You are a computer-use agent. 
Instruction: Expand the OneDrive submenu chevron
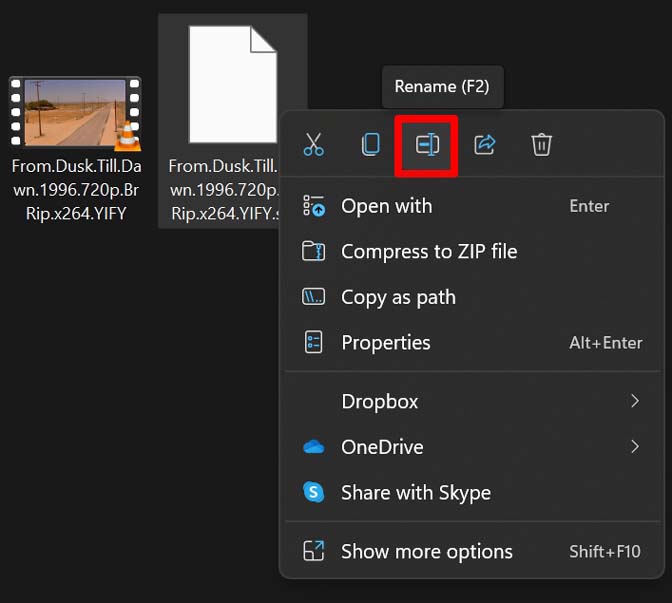click(634, 447)
